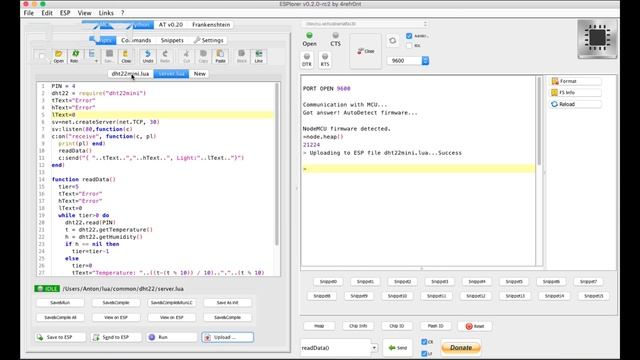640x360 pixels.
Task: Click the blank checkbox at toolbar start
Action: point(42,56)
